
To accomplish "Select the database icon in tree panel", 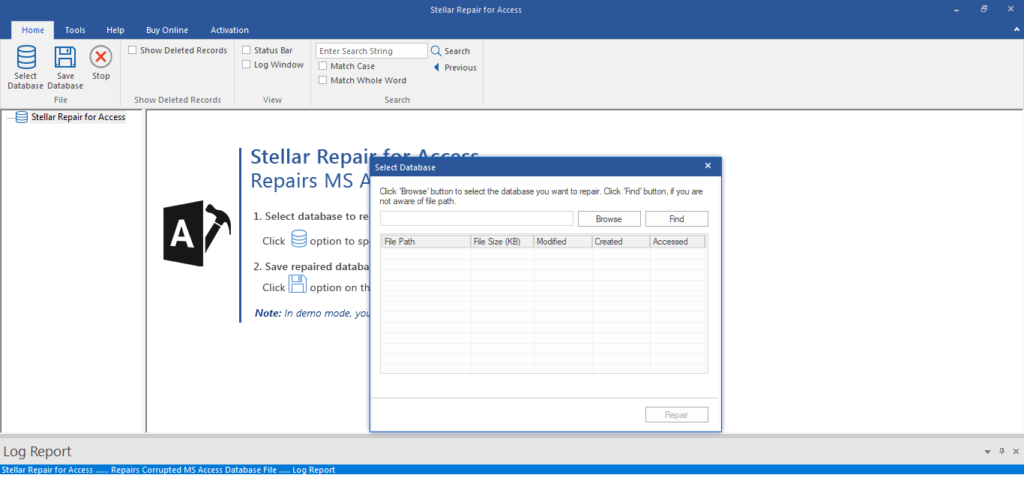I will tap(22, 117).
